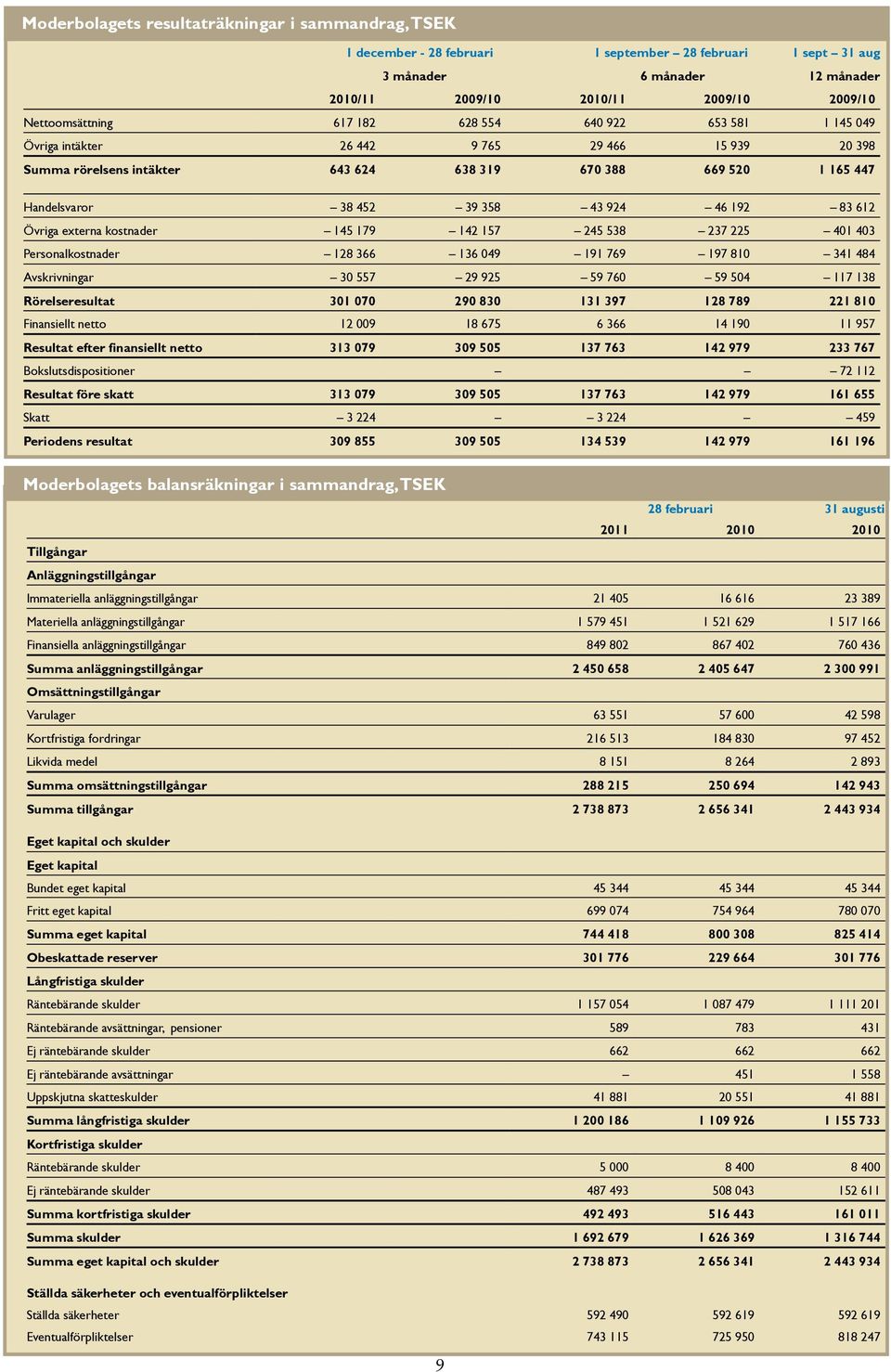This screenshot has width=891, height=1372.
Task: Click the 'Materiella anläggningstillgångar' row label
Action: click(x=105, y=622)
